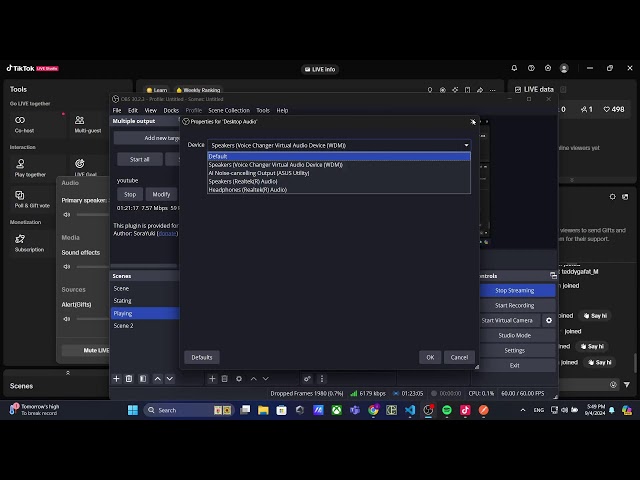This screenshot has width=640, height=480.
Task: Move scene down with arrow icon
Action: tap(170, 379)
